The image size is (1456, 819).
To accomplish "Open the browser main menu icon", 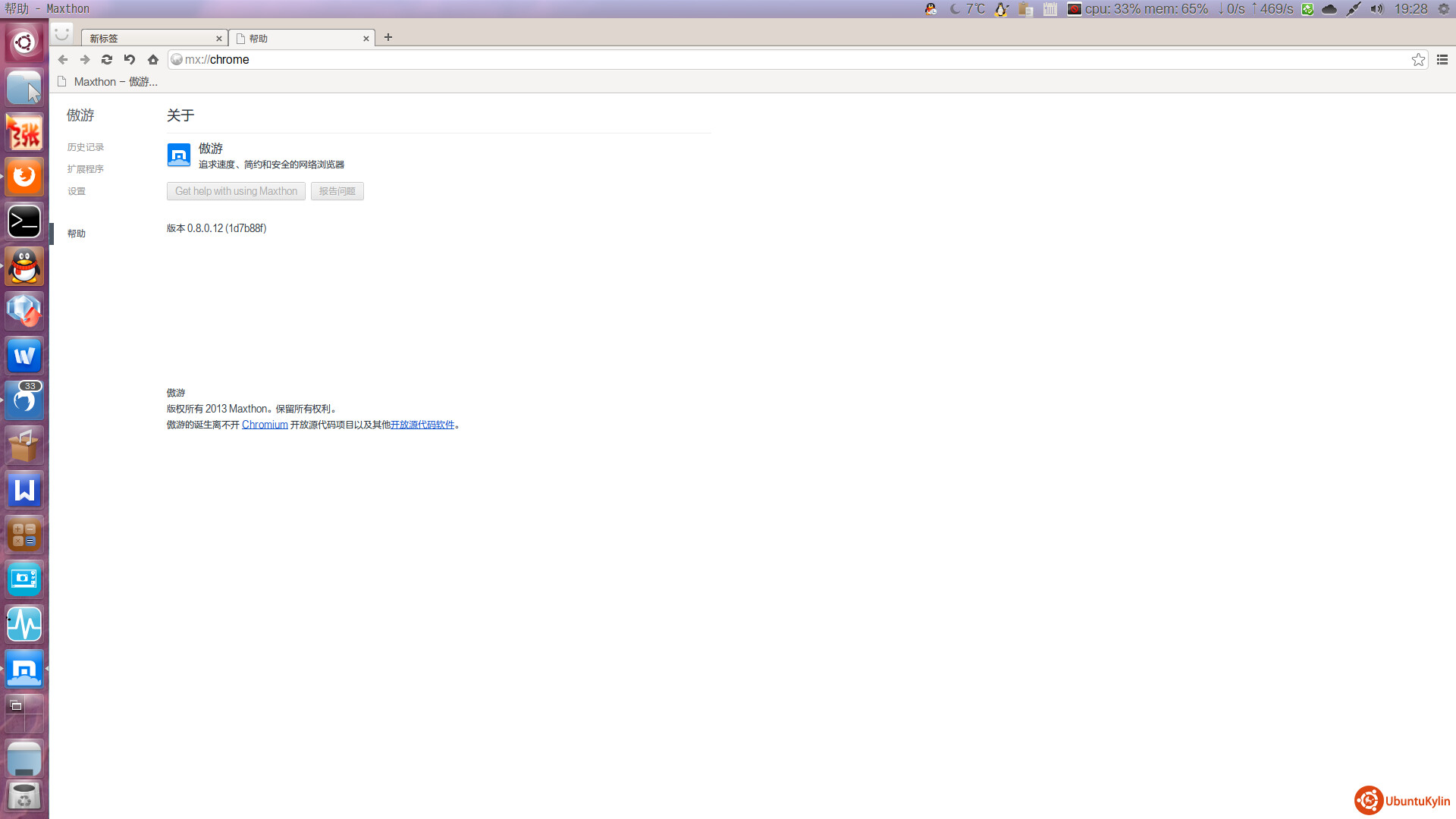I will click(1442, 59).
